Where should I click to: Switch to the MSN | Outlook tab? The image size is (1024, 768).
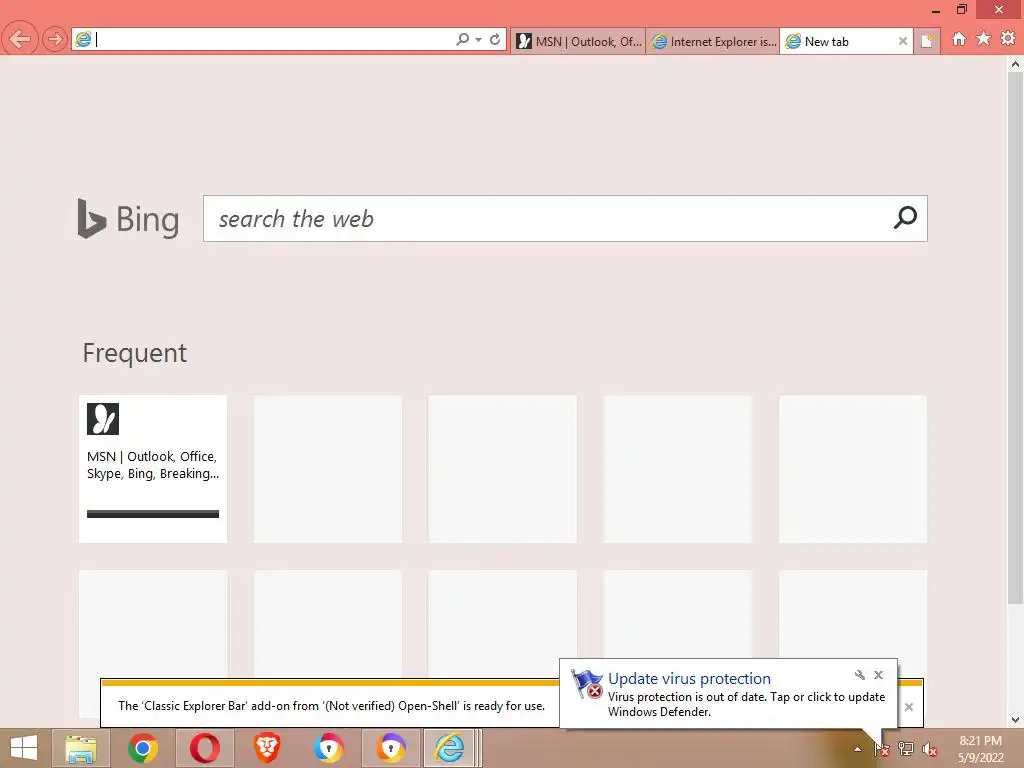coord(579,41)
